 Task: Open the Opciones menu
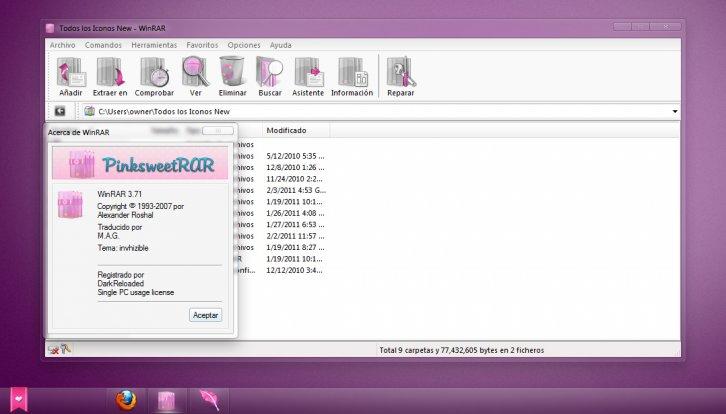[x=244, y=45]
